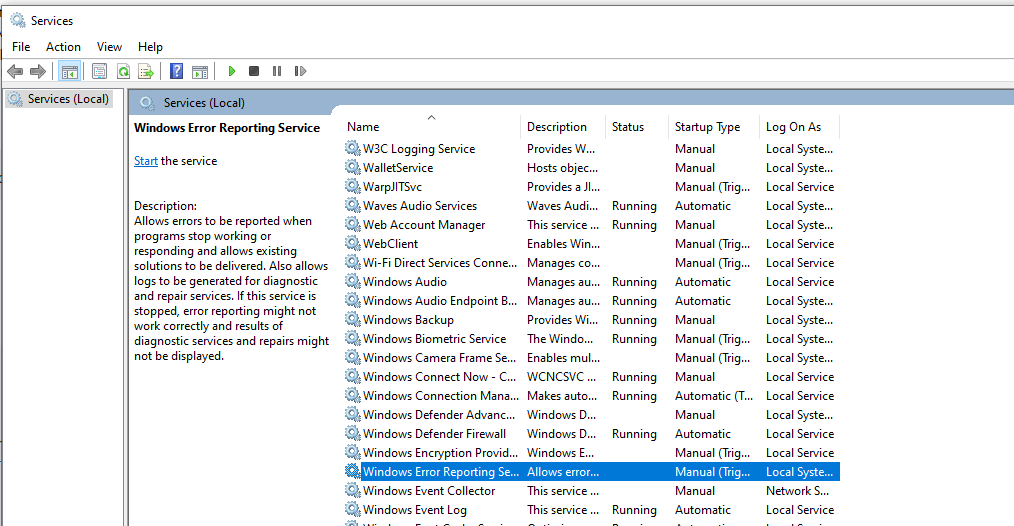The image size is (1014, 526).
Task: Select the Windows Connection Mana... service
Action: click(x=440, y=396)
